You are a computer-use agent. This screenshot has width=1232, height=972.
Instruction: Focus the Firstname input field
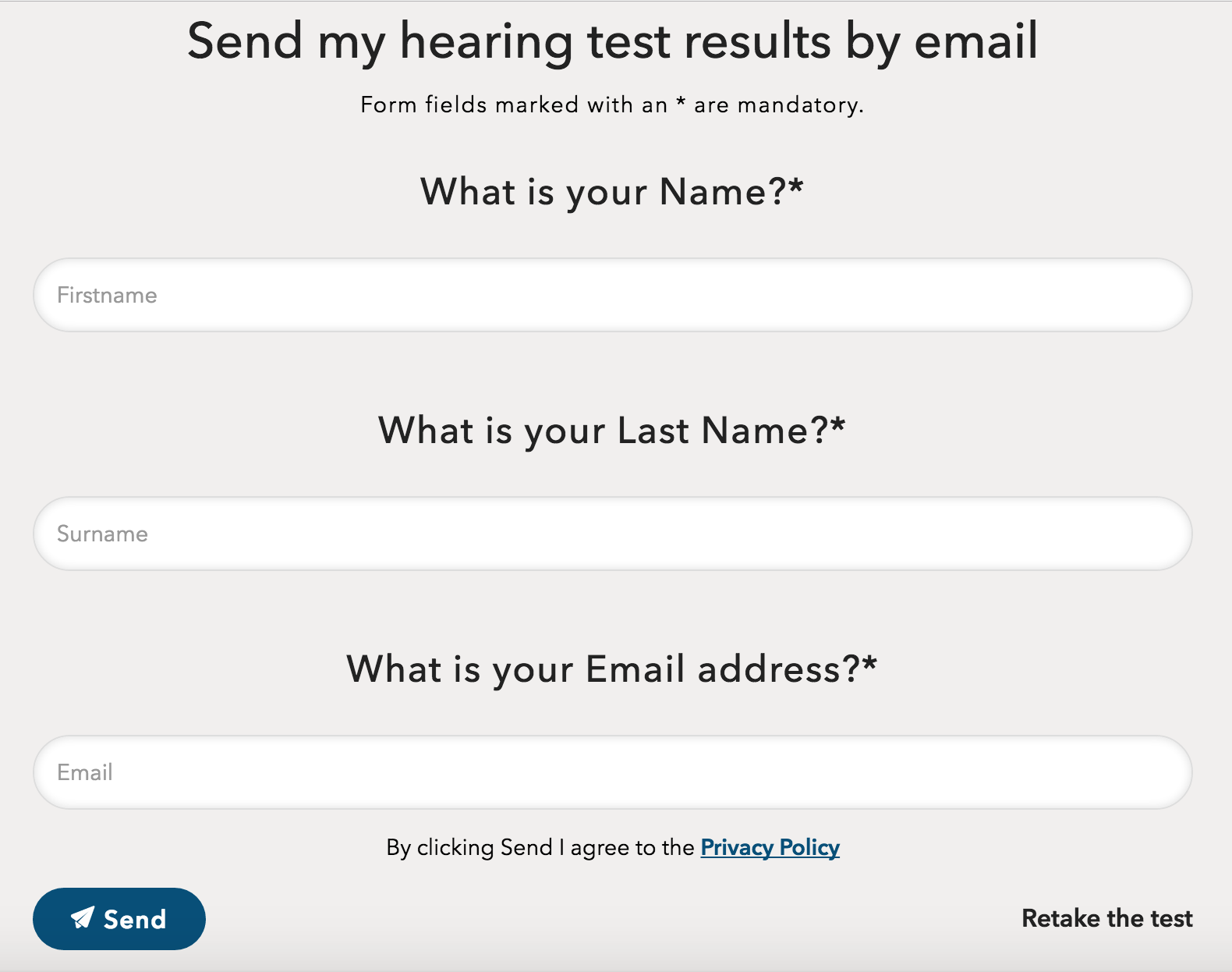612,295
